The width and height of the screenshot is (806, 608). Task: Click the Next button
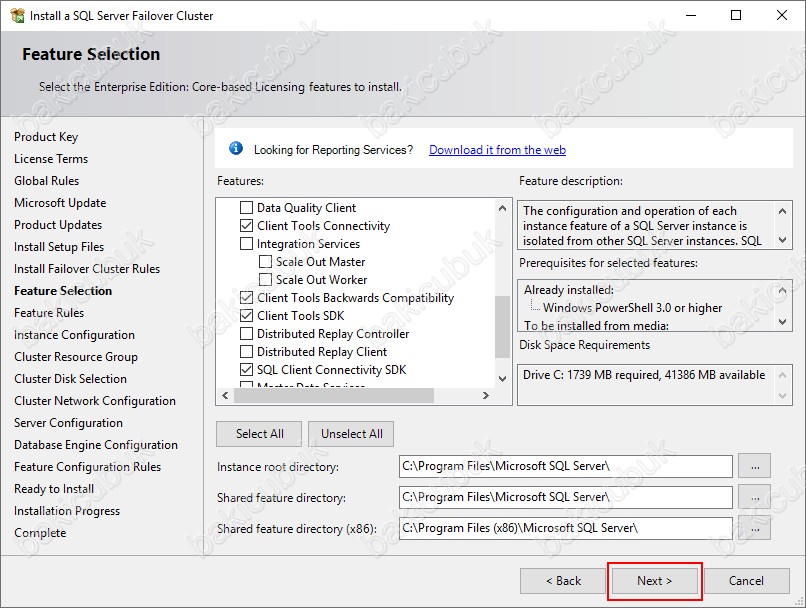(654, 581)
